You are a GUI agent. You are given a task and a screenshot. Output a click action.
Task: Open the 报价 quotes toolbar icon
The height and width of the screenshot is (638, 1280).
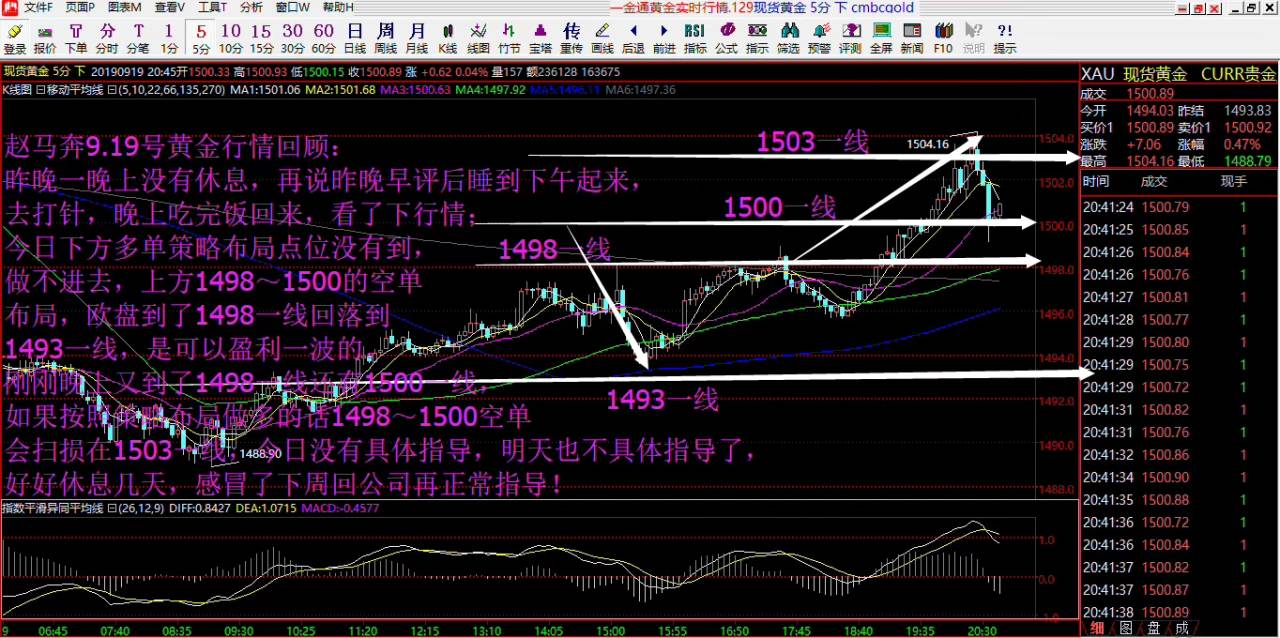[45, 38]
